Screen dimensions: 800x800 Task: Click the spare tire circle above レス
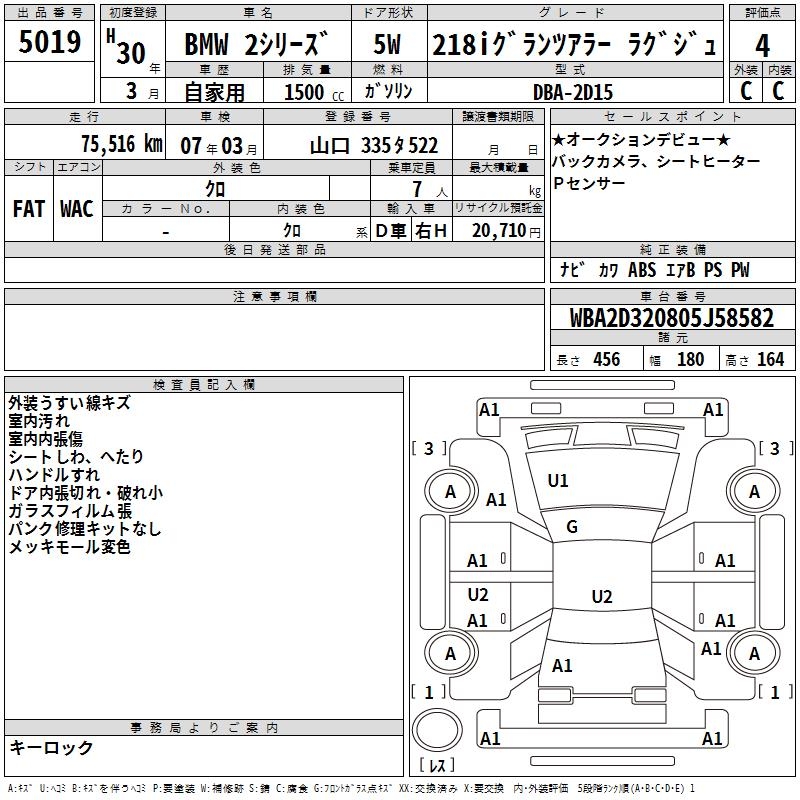point(437,730)
